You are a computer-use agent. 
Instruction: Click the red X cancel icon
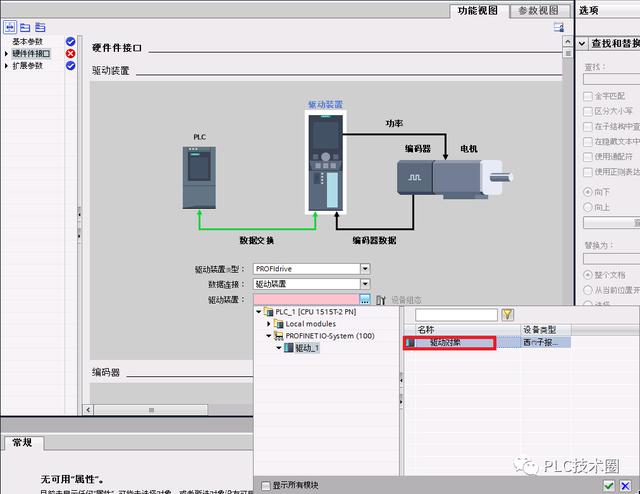pyautogui.click(x=627, y=485)
